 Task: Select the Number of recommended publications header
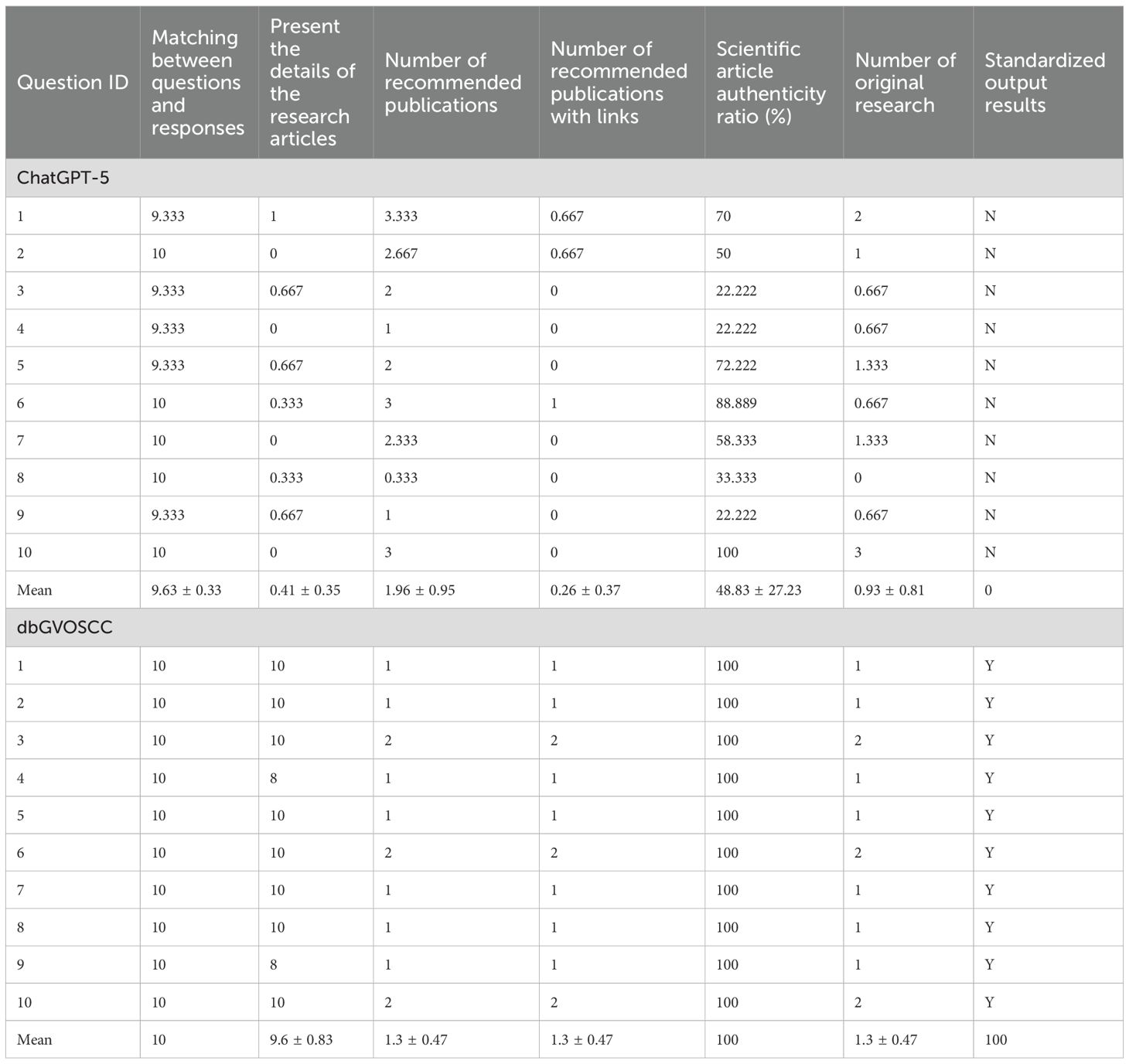pos(452,83)
